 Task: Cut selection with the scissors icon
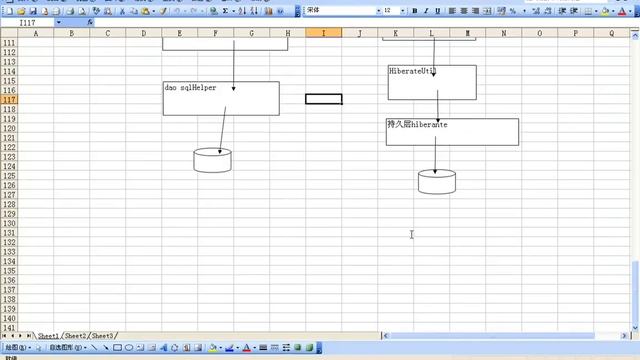[x=122, y=11]
